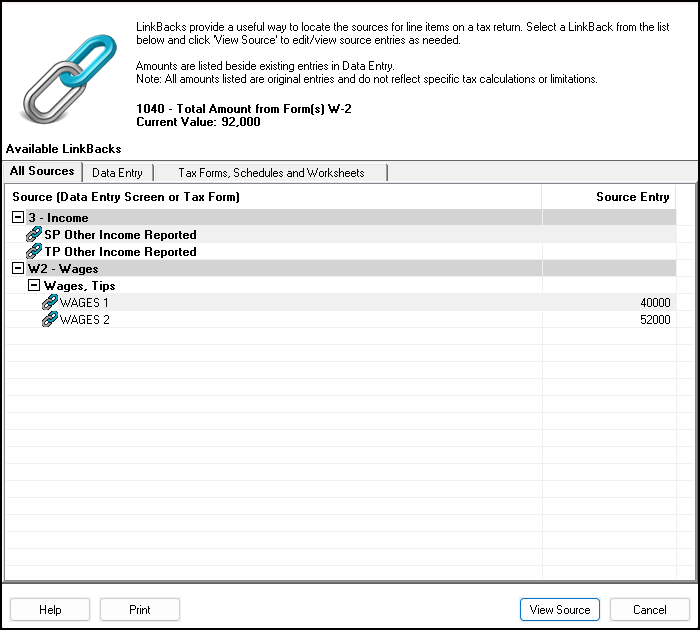Viewport: 700px width, 630px height.
Task: Collapse the Wages, Tips subgroup
Action: pos(34,286)
